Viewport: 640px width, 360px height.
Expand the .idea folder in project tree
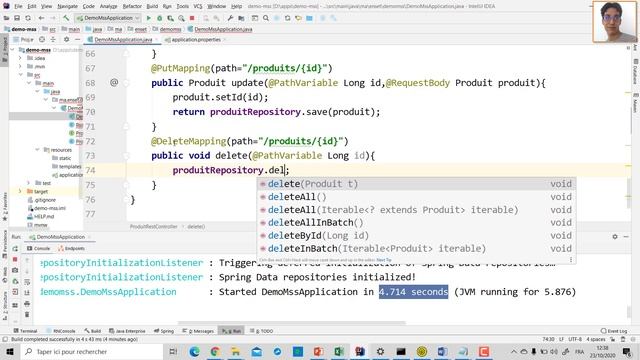(x=20, y=58)
